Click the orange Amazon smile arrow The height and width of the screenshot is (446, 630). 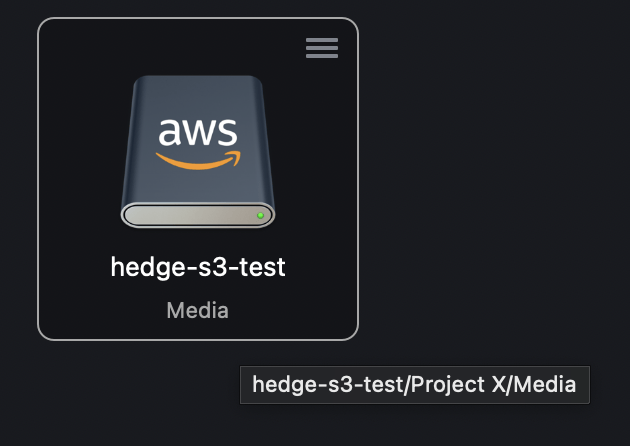[198, 159]
